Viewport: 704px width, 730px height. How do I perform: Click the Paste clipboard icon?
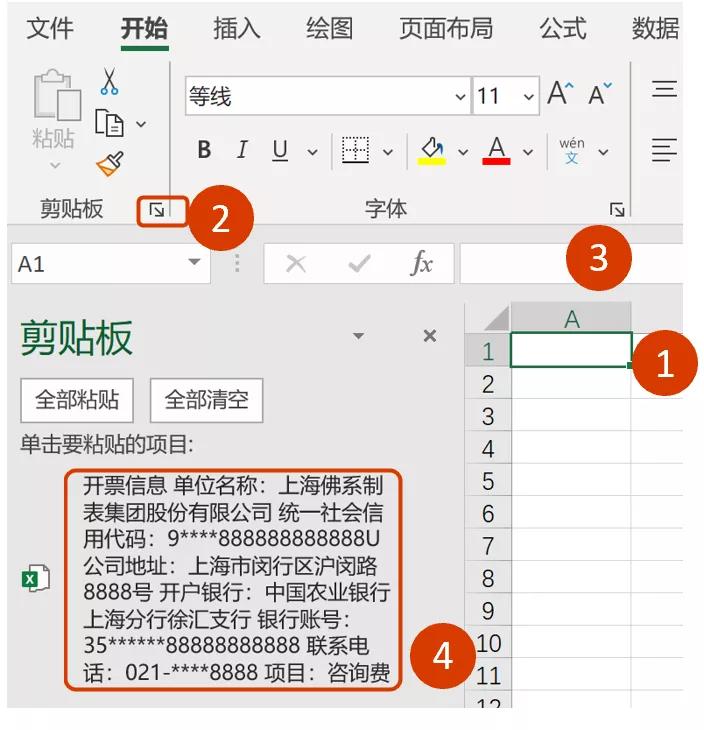[57, 95]
